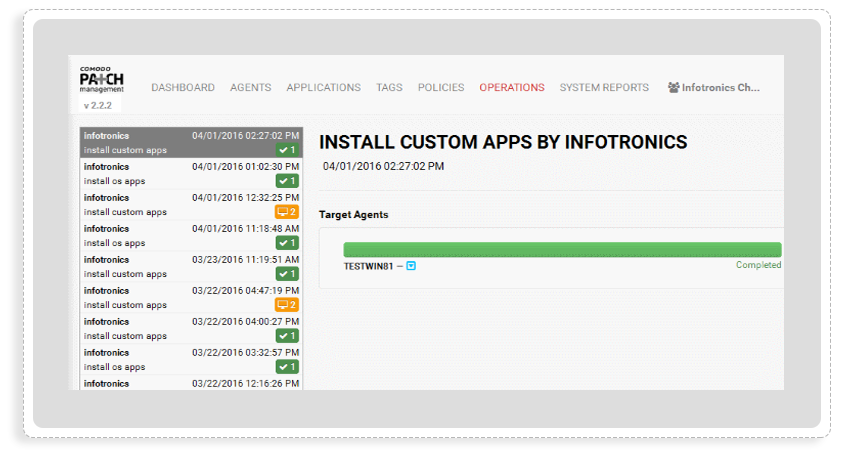Expand the TESTWIN81 agent details arrow
850x450 pixels.
point(411,266)
